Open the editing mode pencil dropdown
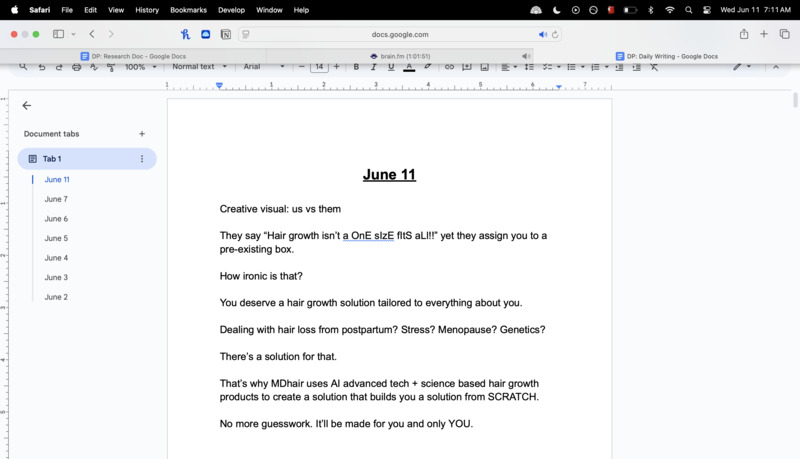 [x=742, y=67]
